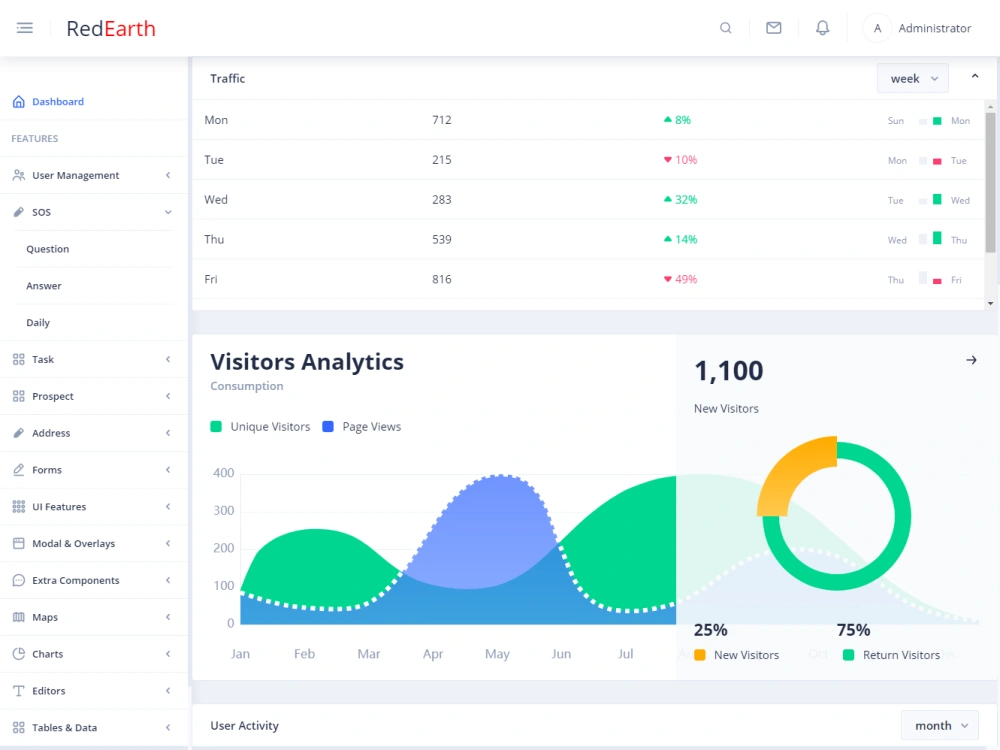Expand the Charts submenu chevron
Screen dimensions: 1000x750
[x=168, y=654]
